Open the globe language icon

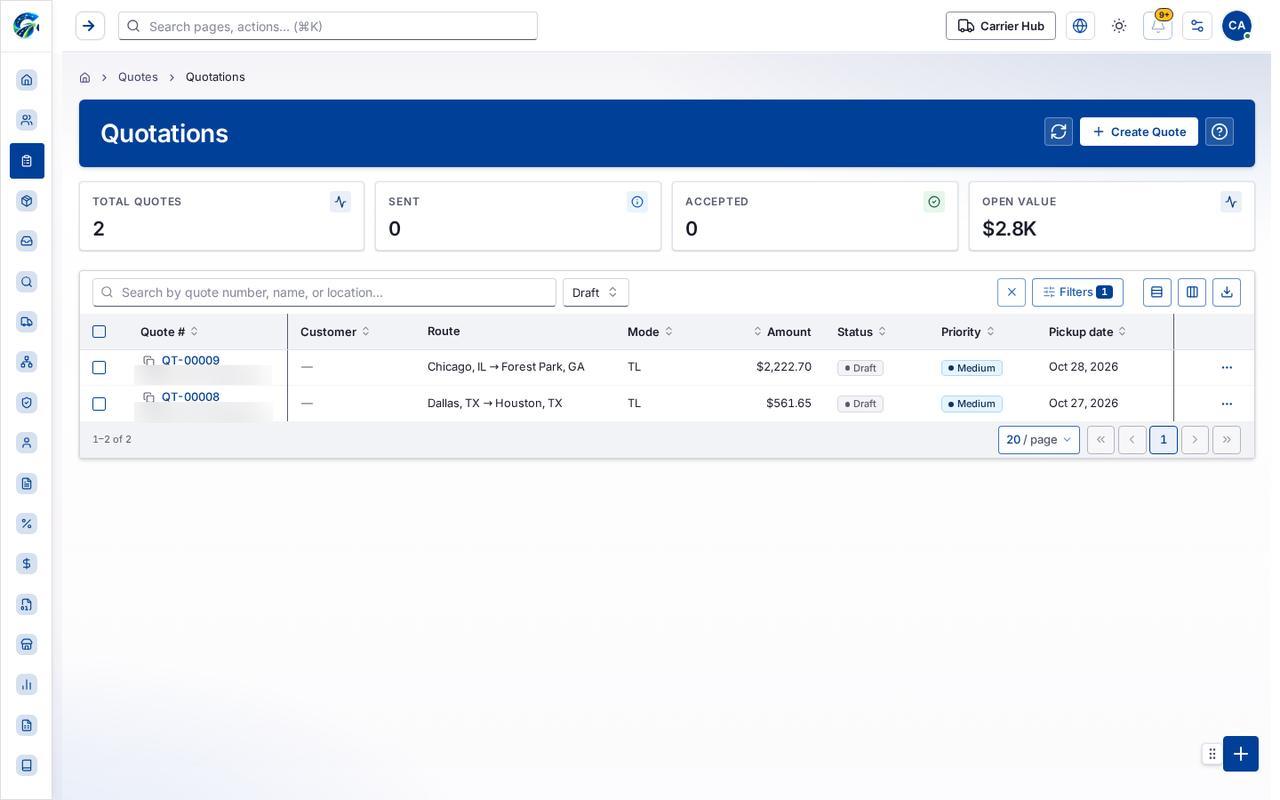click(x=1080, y=26)
